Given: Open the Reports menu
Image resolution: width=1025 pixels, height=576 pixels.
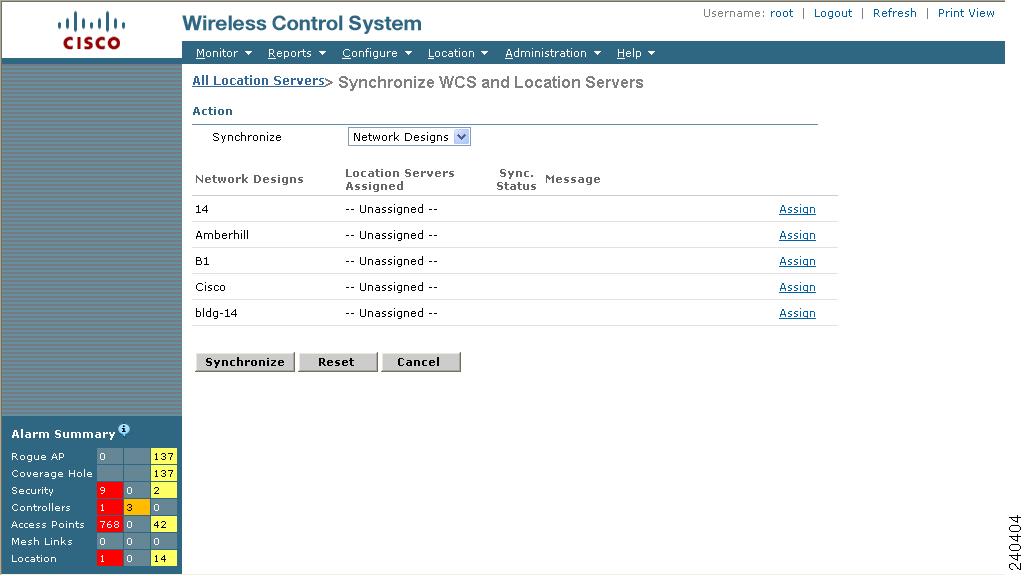Looking at the screenshot, I should click(297, 53).
